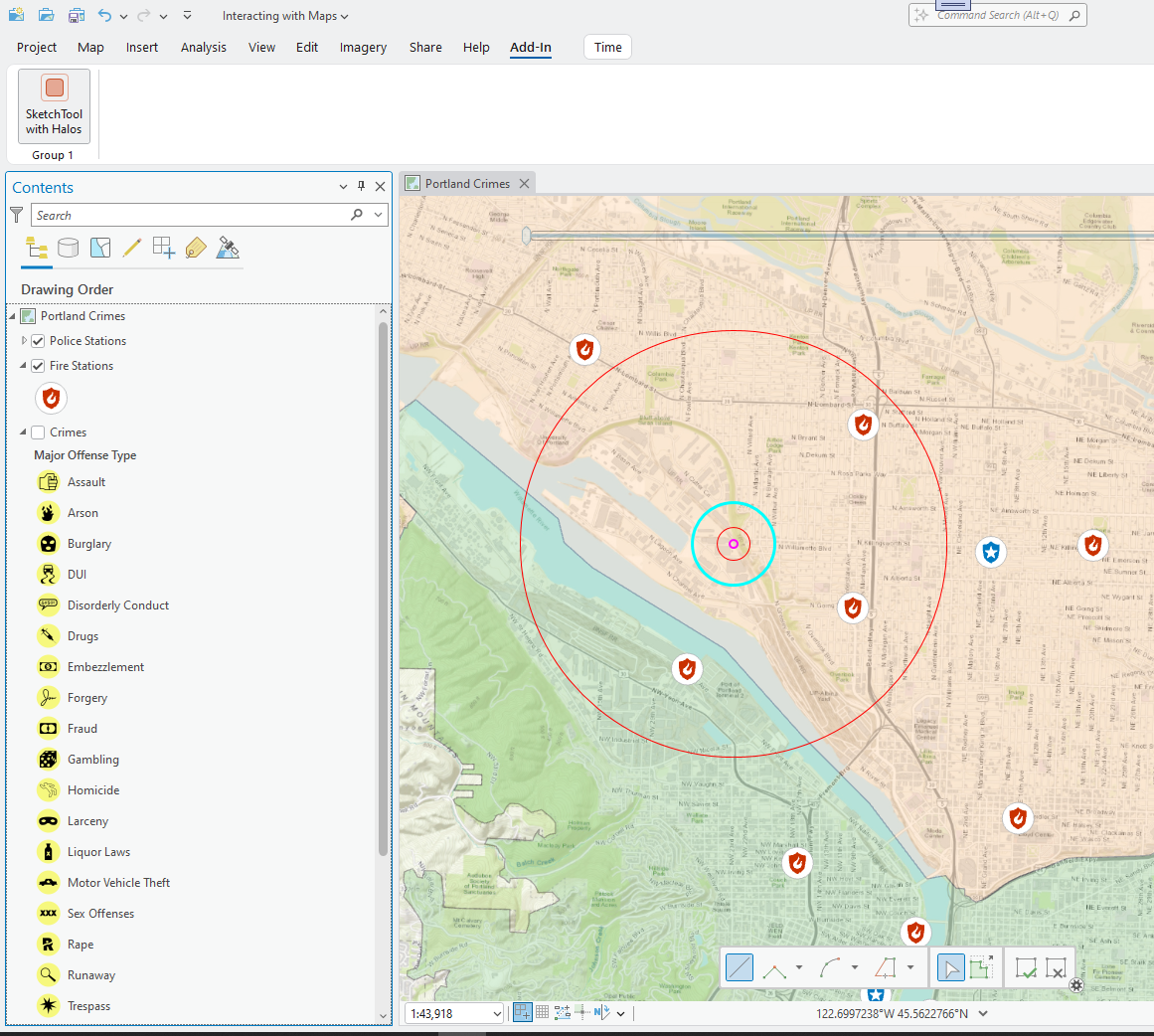This screenshot has width=1154, height=1036.
Task: Switch to List By Editing pencil icon
Action: point(132,248)
